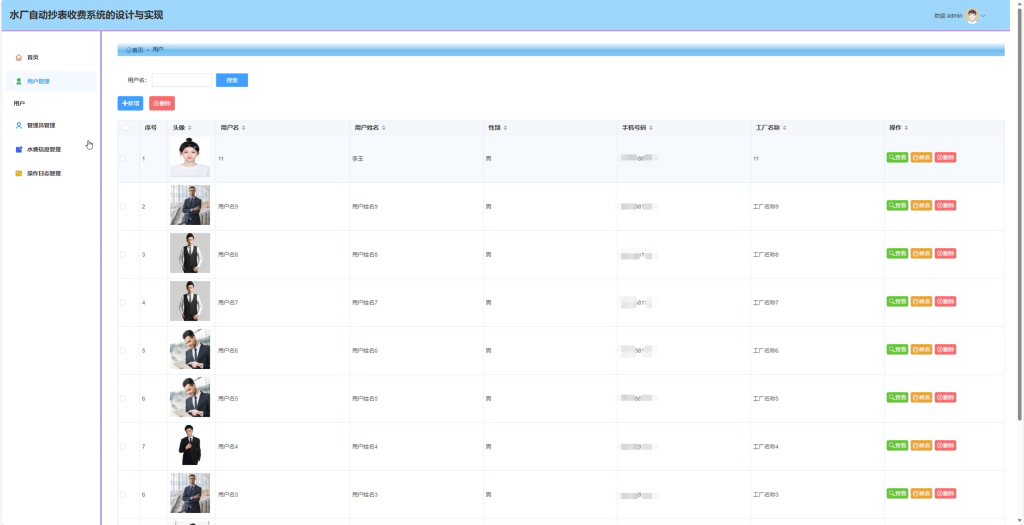
Task: Click the blue 搜索 button
Action: click(x=232, y=80)
